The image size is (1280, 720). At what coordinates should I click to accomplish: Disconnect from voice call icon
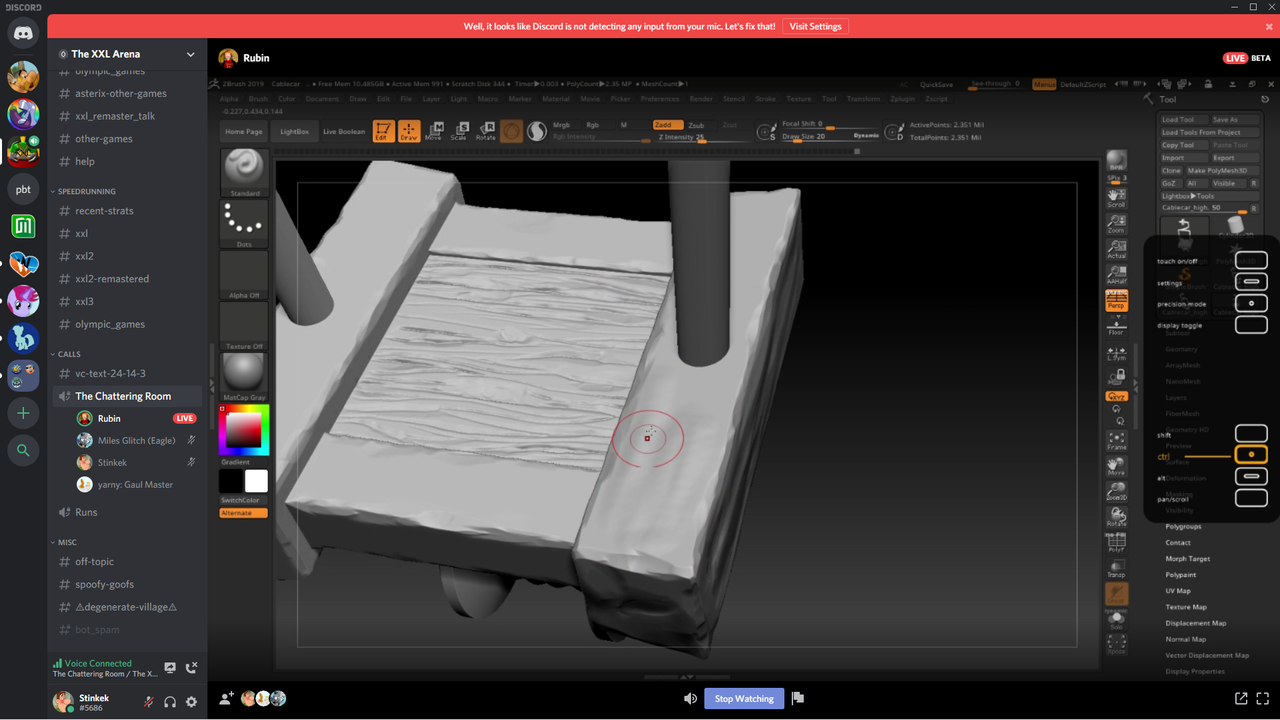coord(192,668)
